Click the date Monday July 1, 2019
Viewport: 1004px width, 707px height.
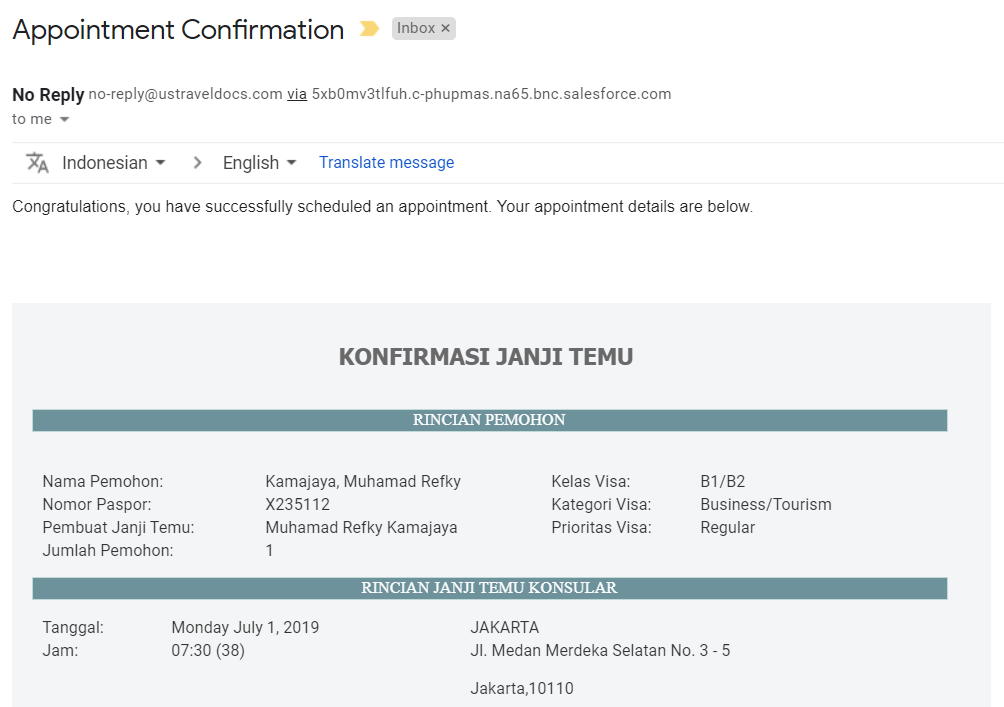coord(245,628)
